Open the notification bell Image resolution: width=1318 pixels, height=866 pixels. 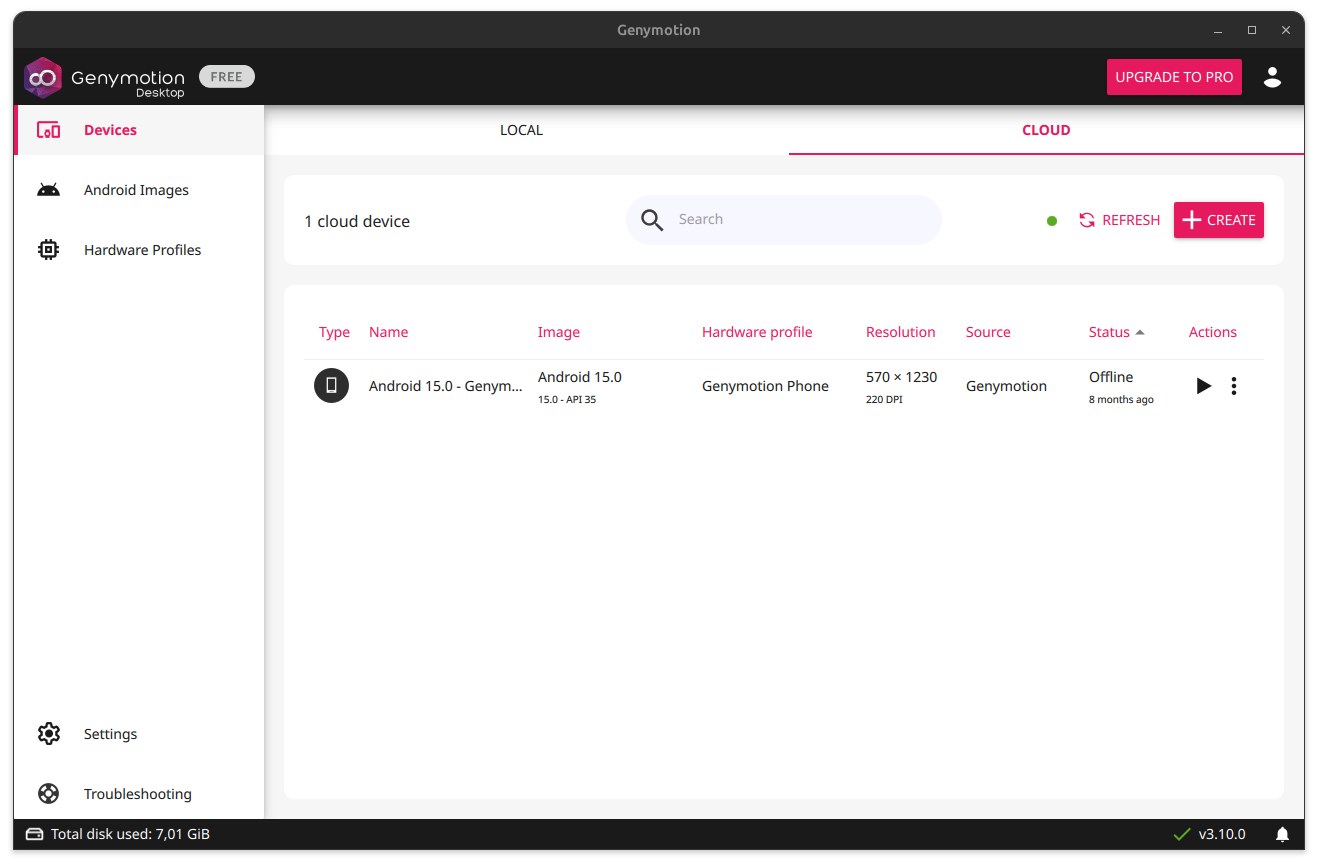1282,833
